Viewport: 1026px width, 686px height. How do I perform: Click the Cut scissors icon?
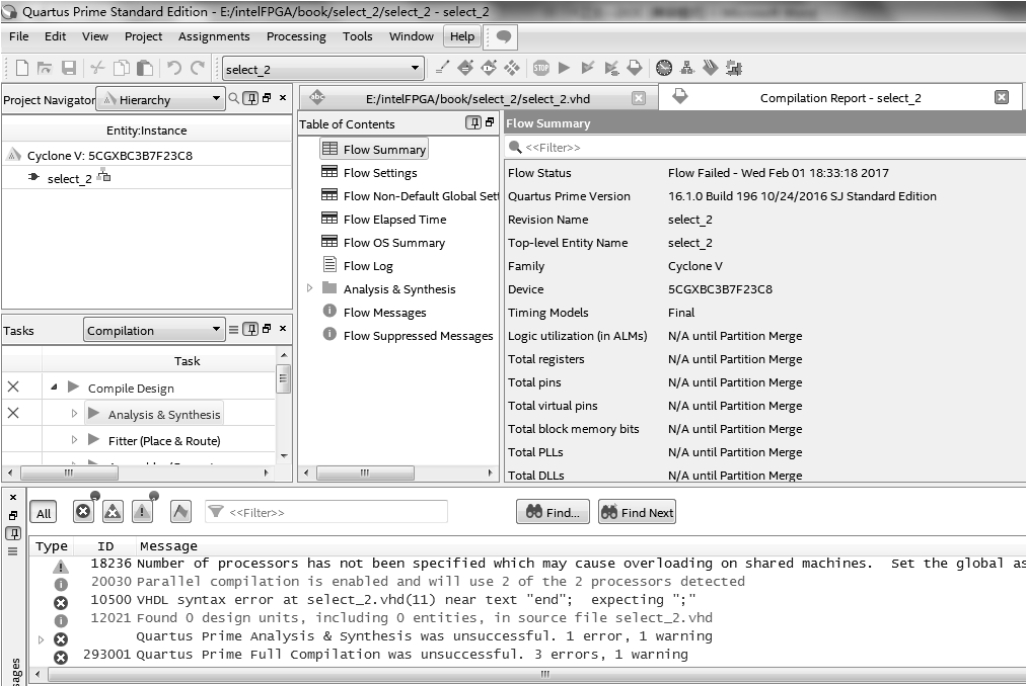pyautogui.click(x=97, y=68)
